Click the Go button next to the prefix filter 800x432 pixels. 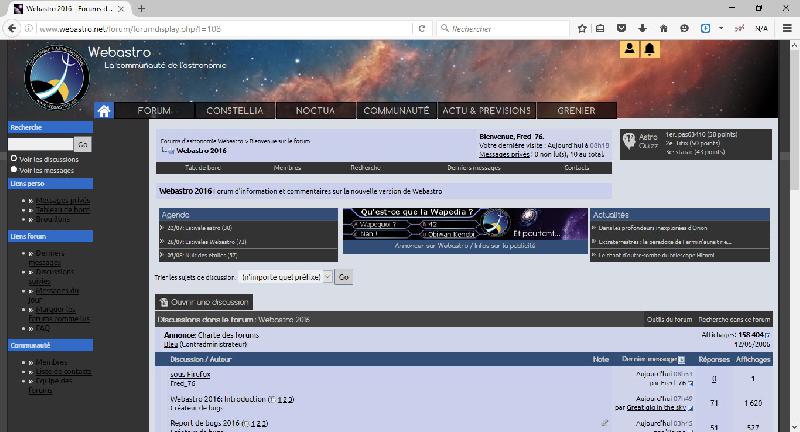point(344,277)
